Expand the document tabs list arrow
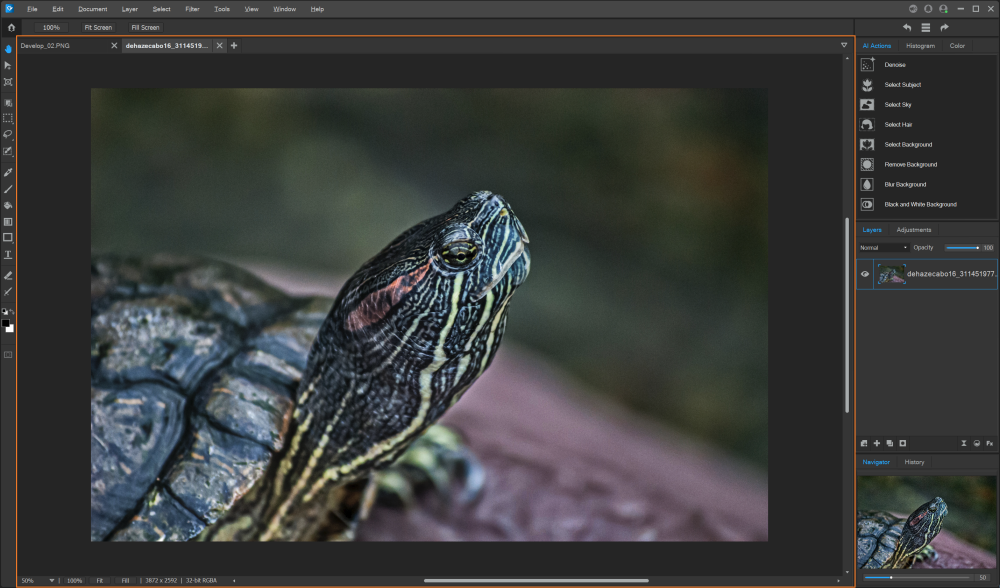 tap(843, 45)
